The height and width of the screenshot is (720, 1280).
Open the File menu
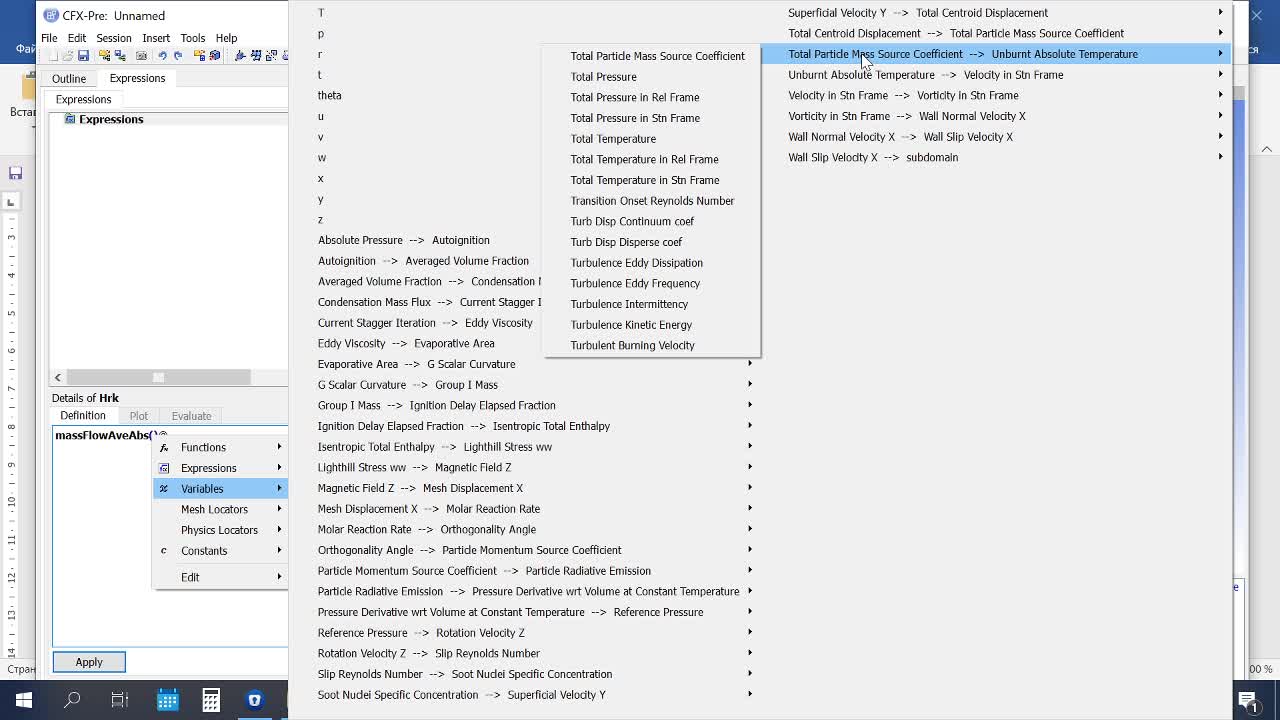pyautogui.click(x=49, y=38)
